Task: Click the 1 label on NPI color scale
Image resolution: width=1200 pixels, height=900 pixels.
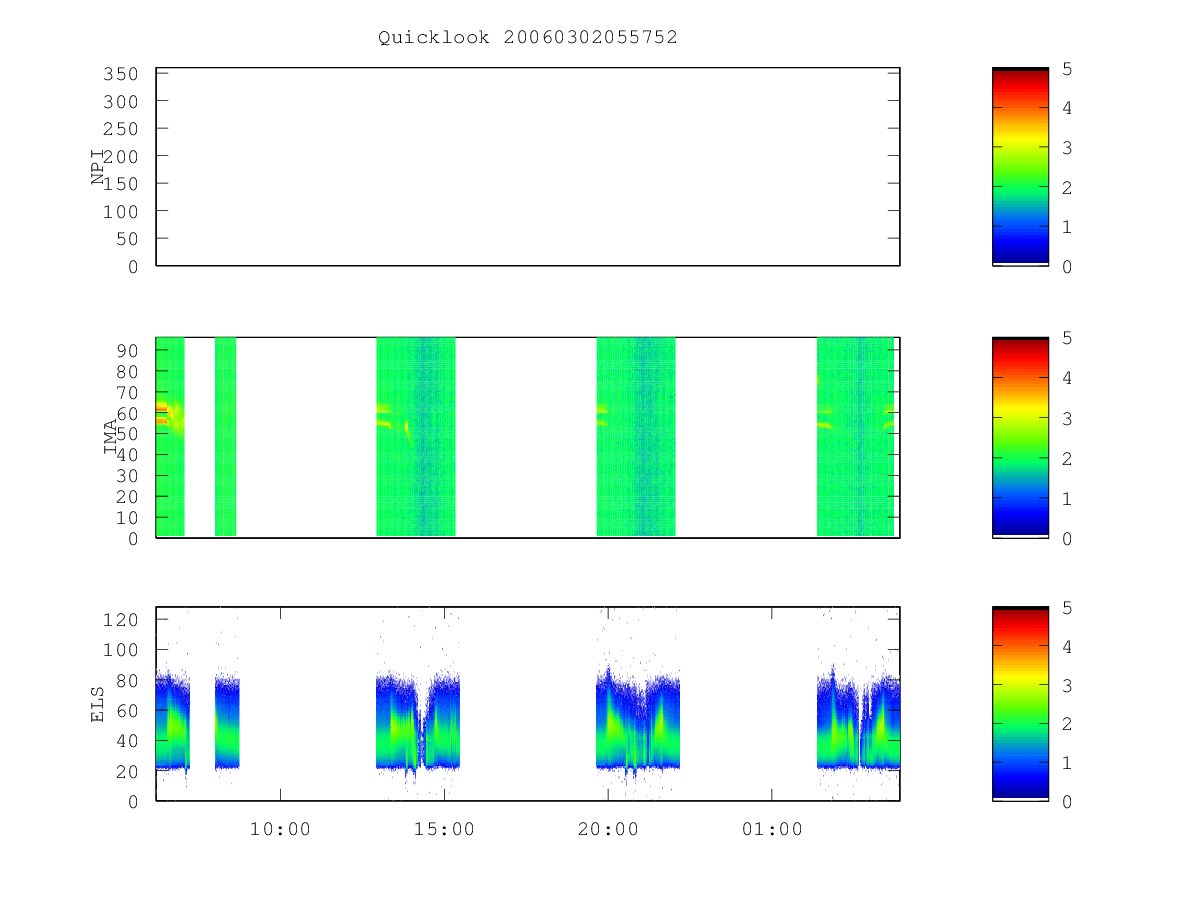Action: [1067, 226]
